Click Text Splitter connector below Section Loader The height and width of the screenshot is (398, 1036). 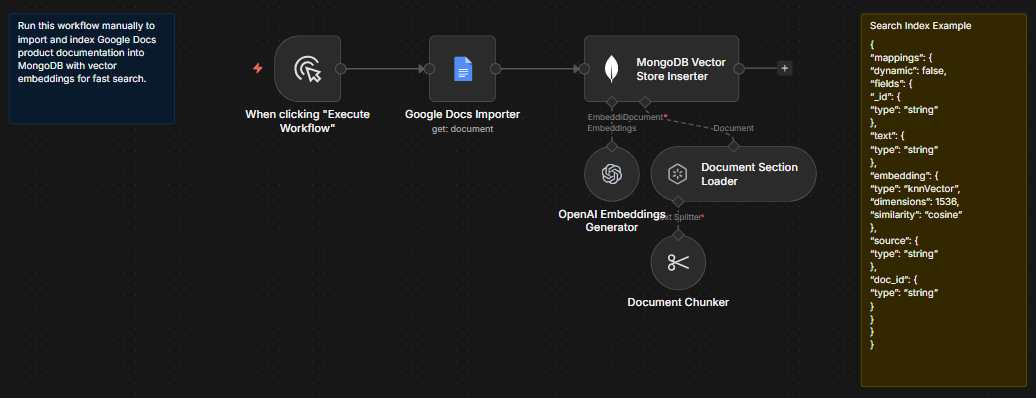coord(678,201)
